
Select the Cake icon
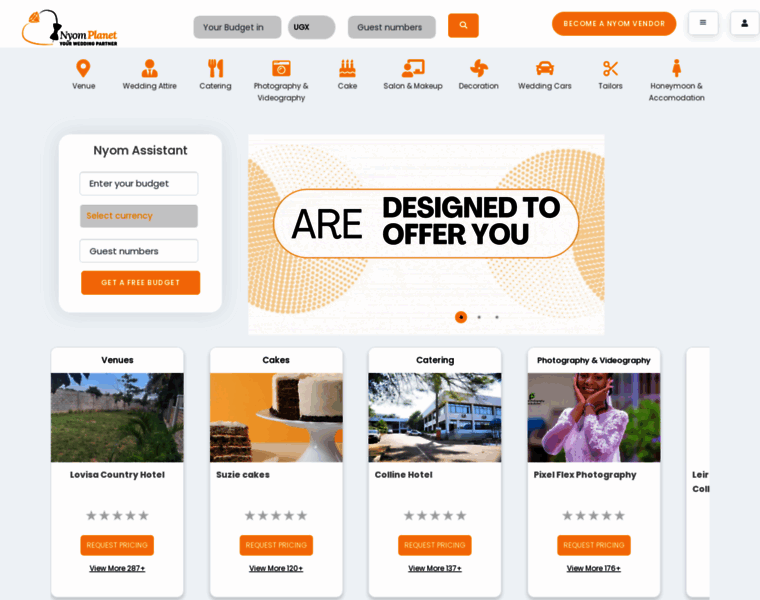(x=347, y=68)
